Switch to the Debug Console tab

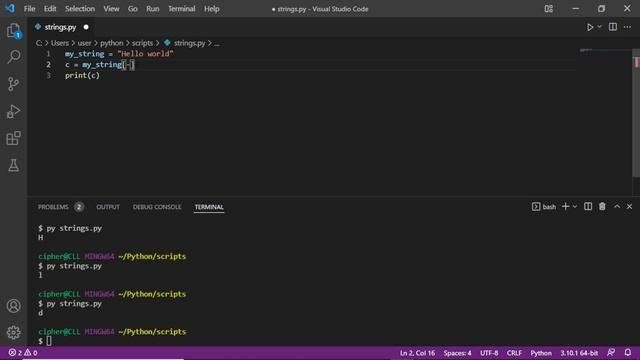point(157,207)
